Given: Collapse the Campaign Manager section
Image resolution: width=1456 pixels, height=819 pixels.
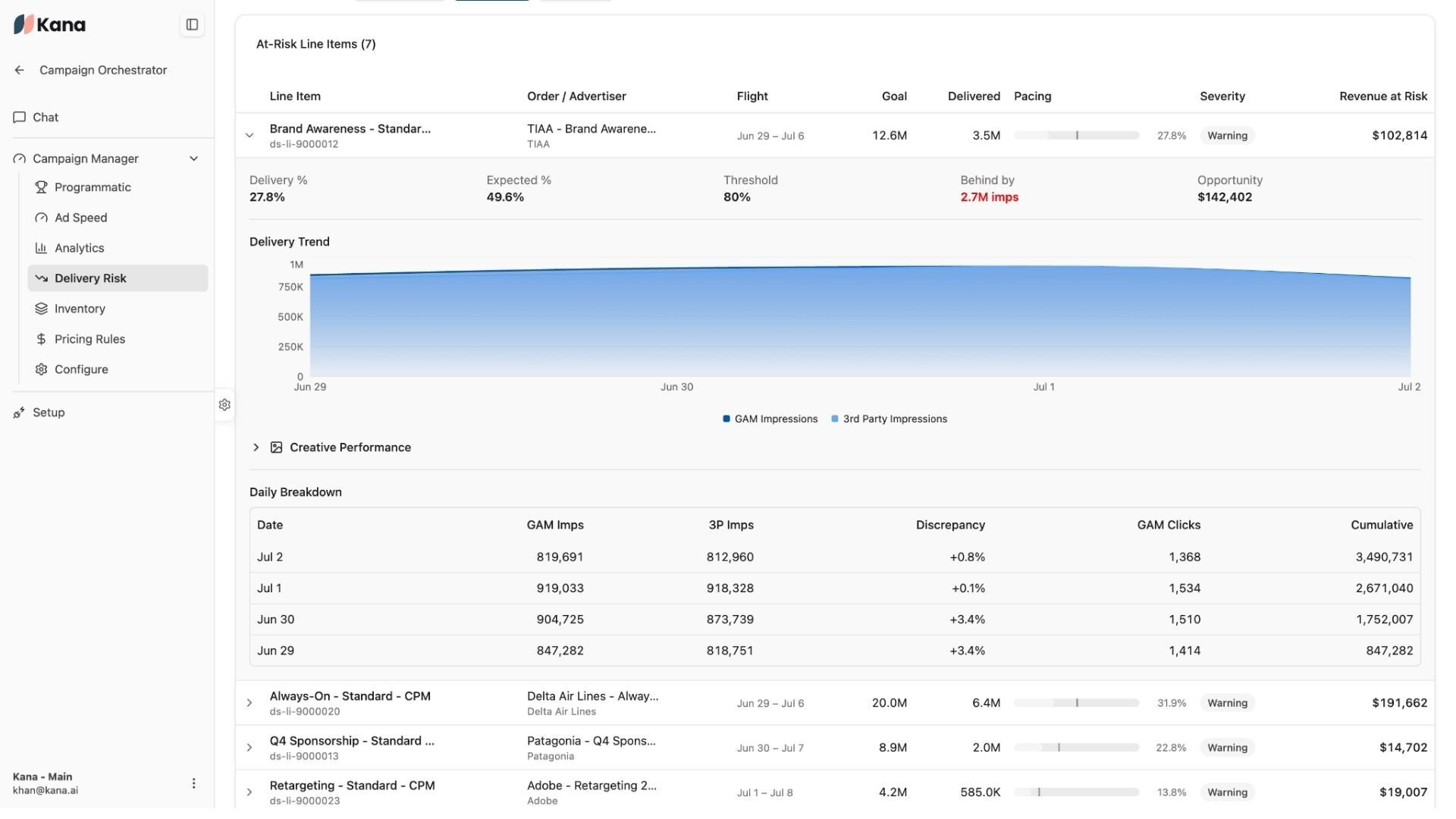Looking at the screenshot, I should 193,160.
